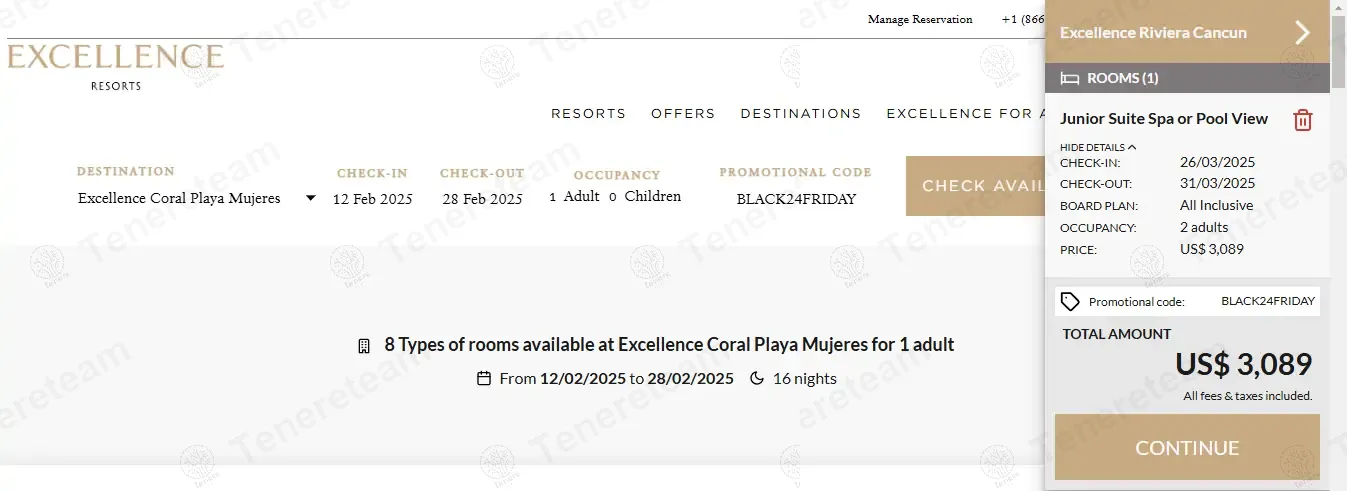Click the arrow beside Excellence Riviera Cancun
This screenshot has height=491, width=1347.
point(1302,33)
